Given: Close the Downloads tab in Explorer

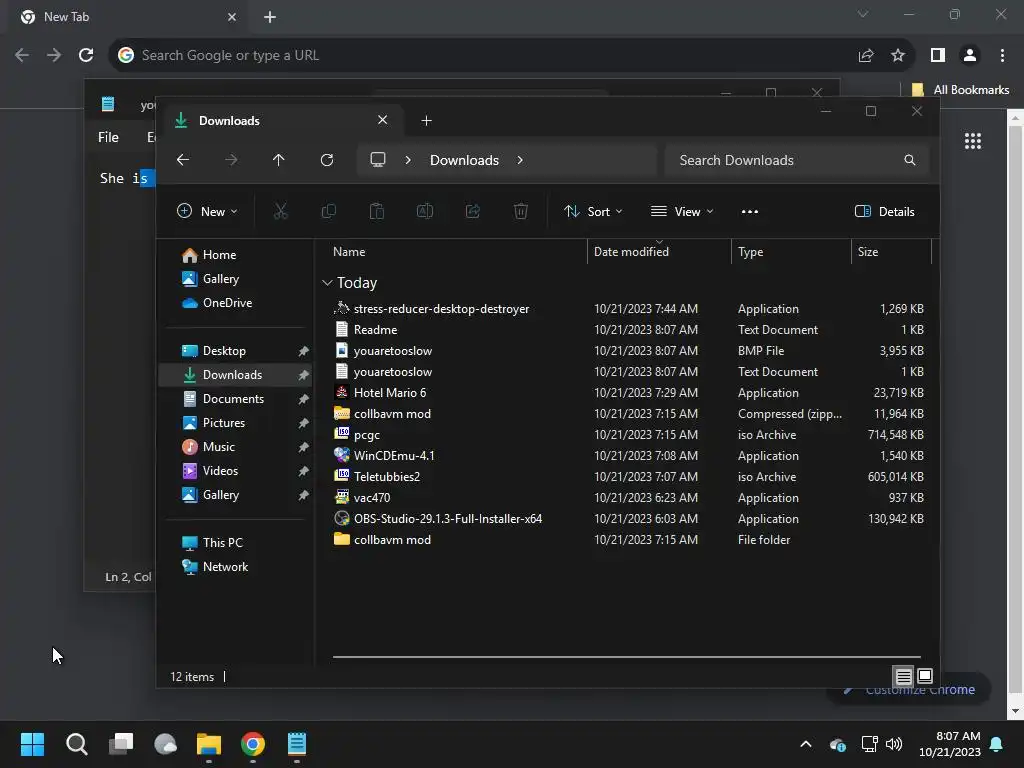Looking at the screenshot, I should (x=383, y=120).
